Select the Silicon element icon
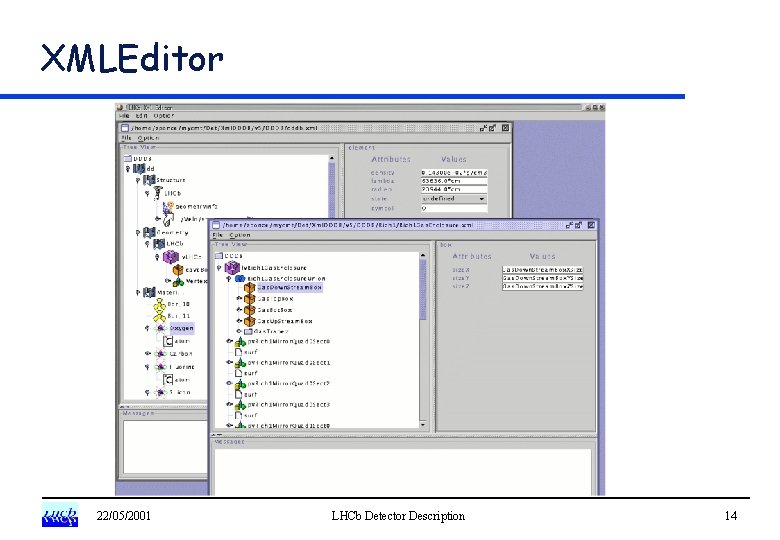 [x=160, y=392]
